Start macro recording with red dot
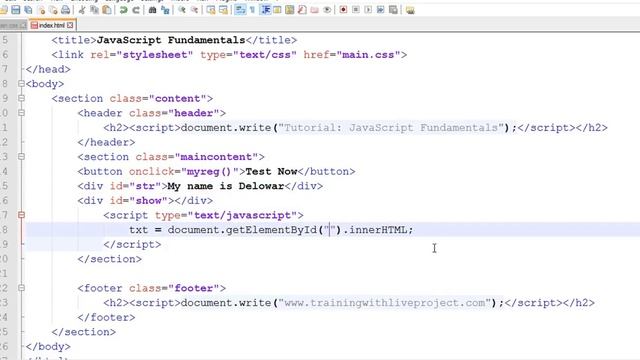Viewport: 640px width, 360px height. [343, 10]
